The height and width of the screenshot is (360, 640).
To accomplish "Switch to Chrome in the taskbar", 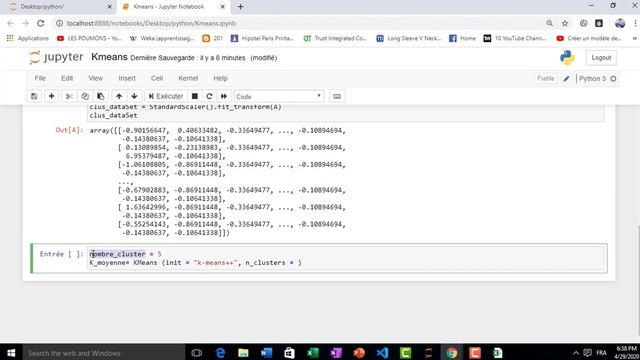I will [x=451, y=353].
